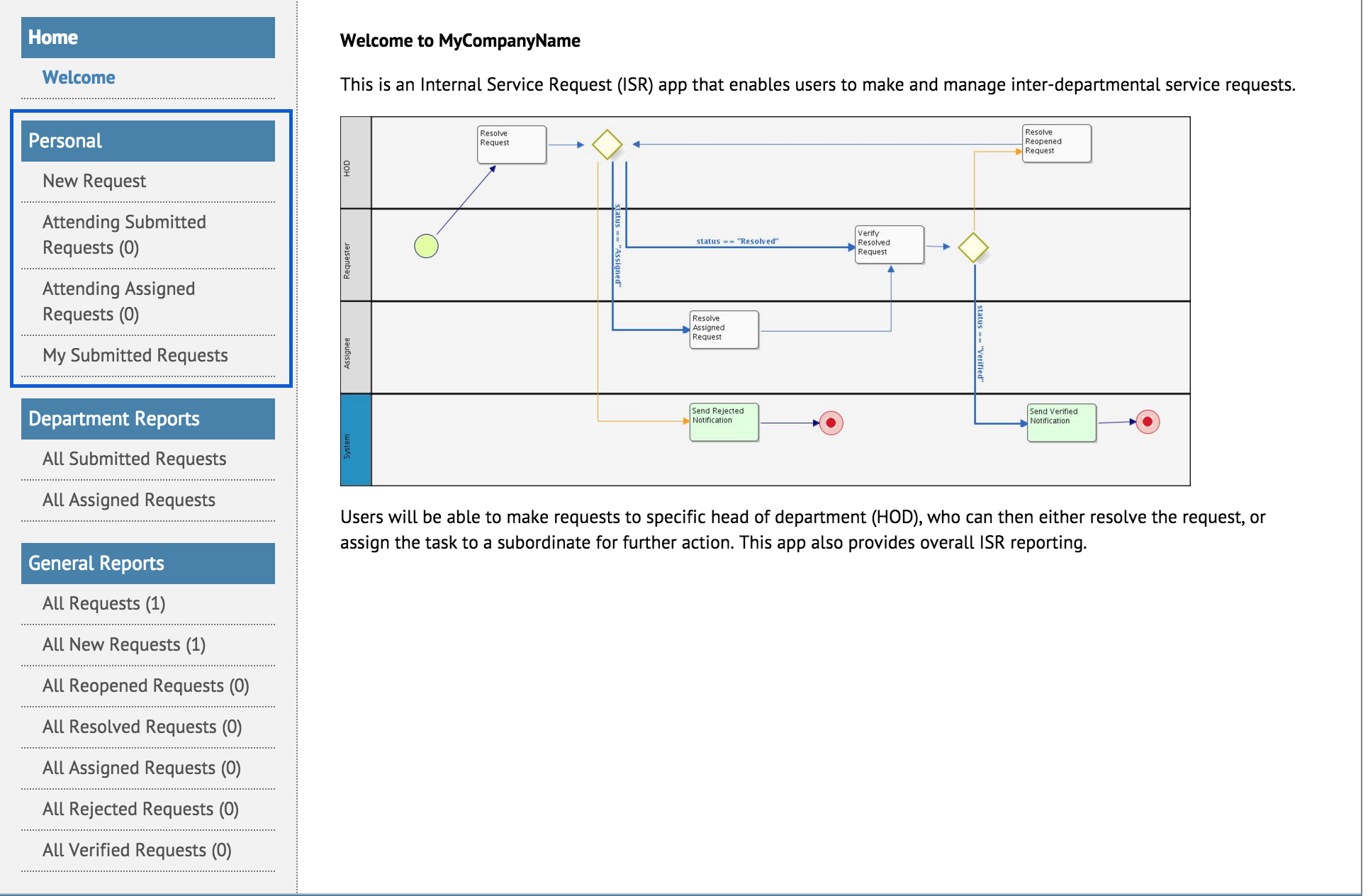Open All Submitted Requests report
Screen dimensions: 1368x896
tap(134, 459)
